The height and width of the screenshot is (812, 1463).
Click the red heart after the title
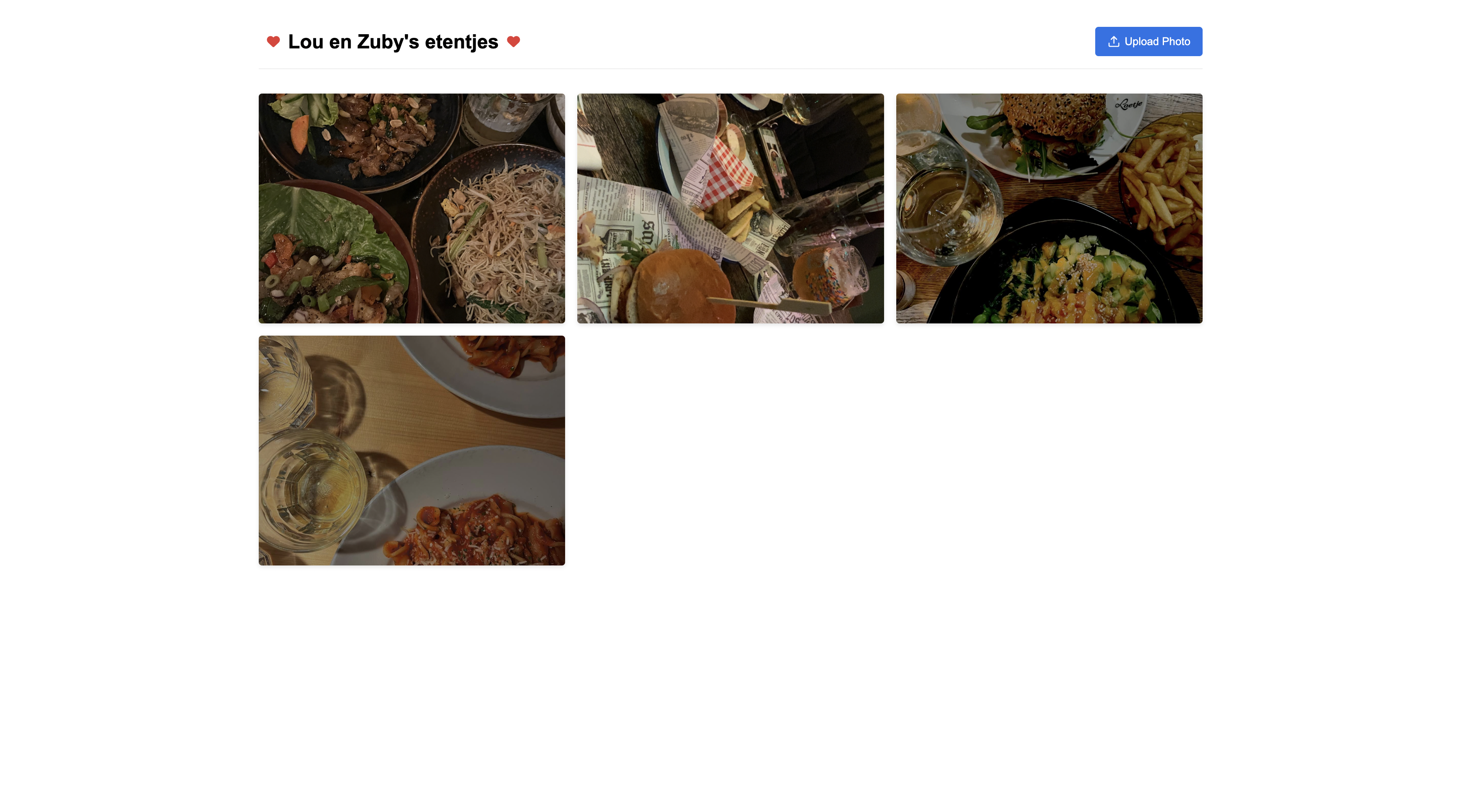[513, 41]
